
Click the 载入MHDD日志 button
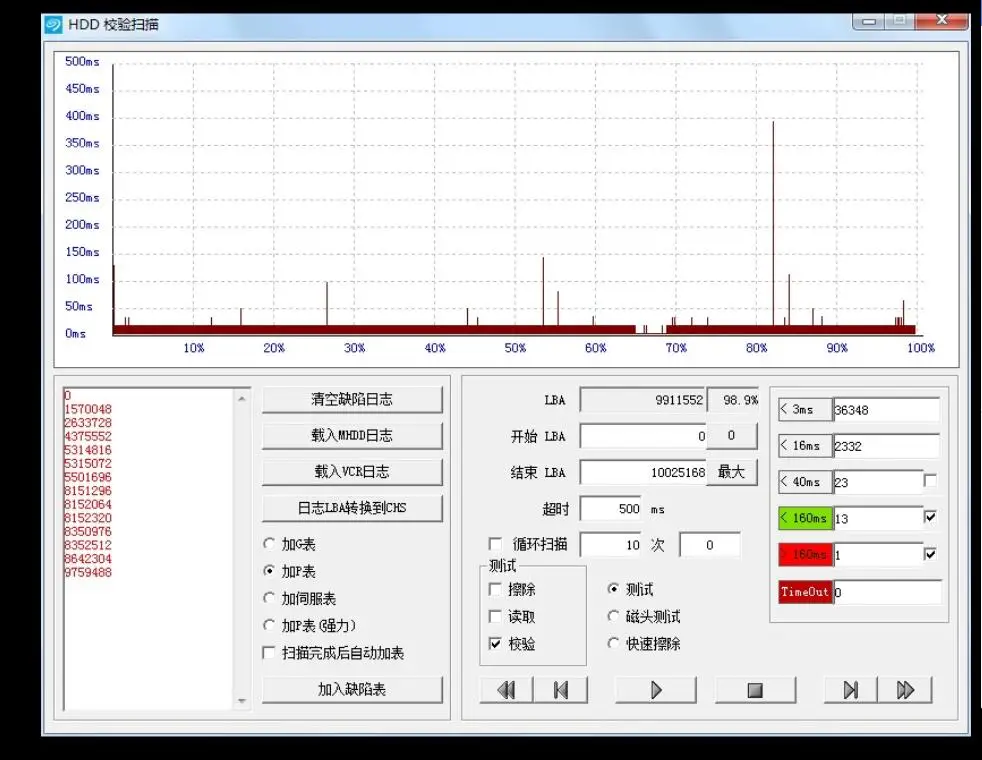click(352, 436)
